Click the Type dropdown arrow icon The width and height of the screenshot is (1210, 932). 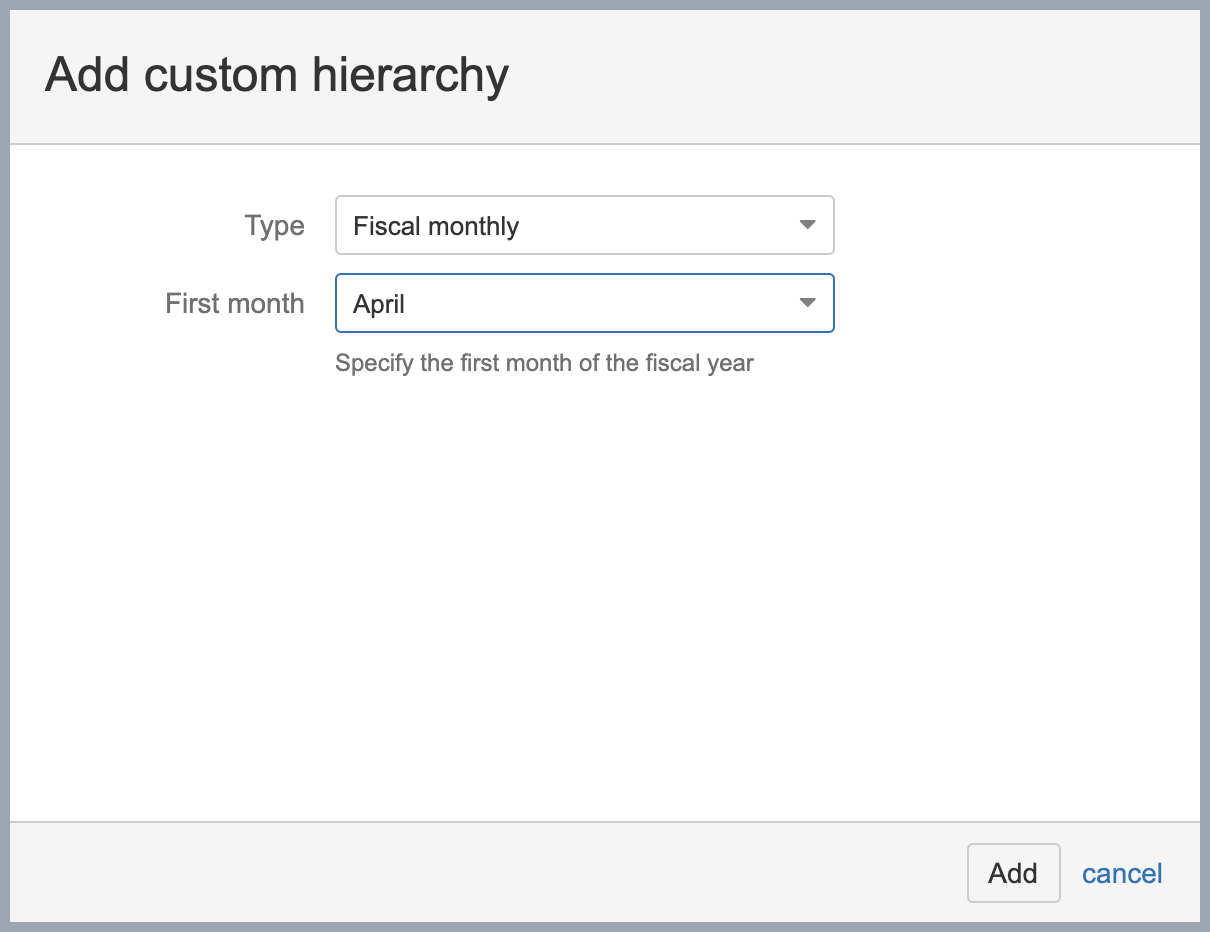(808, 225)
